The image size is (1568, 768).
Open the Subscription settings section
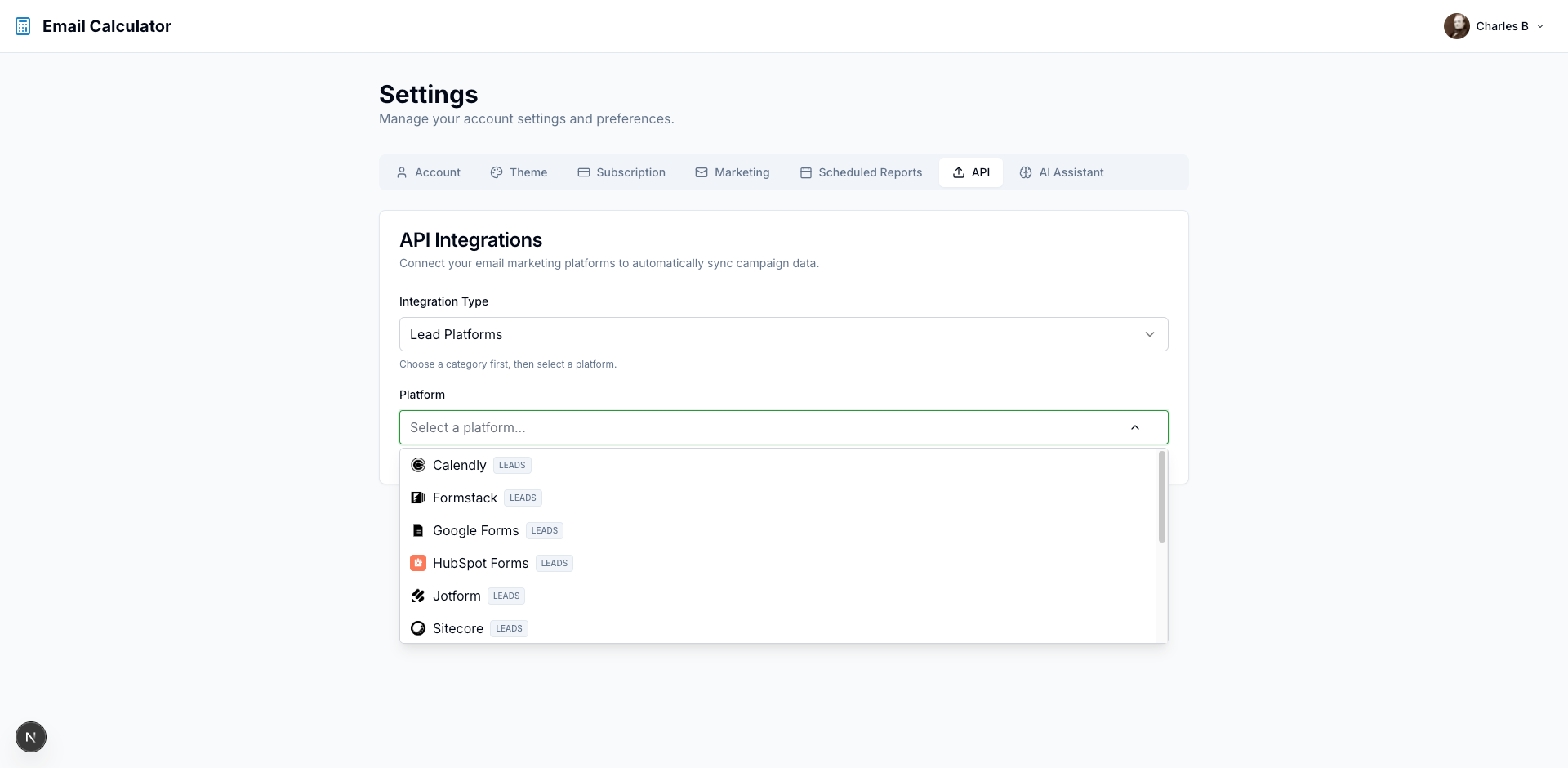point(621,172)
